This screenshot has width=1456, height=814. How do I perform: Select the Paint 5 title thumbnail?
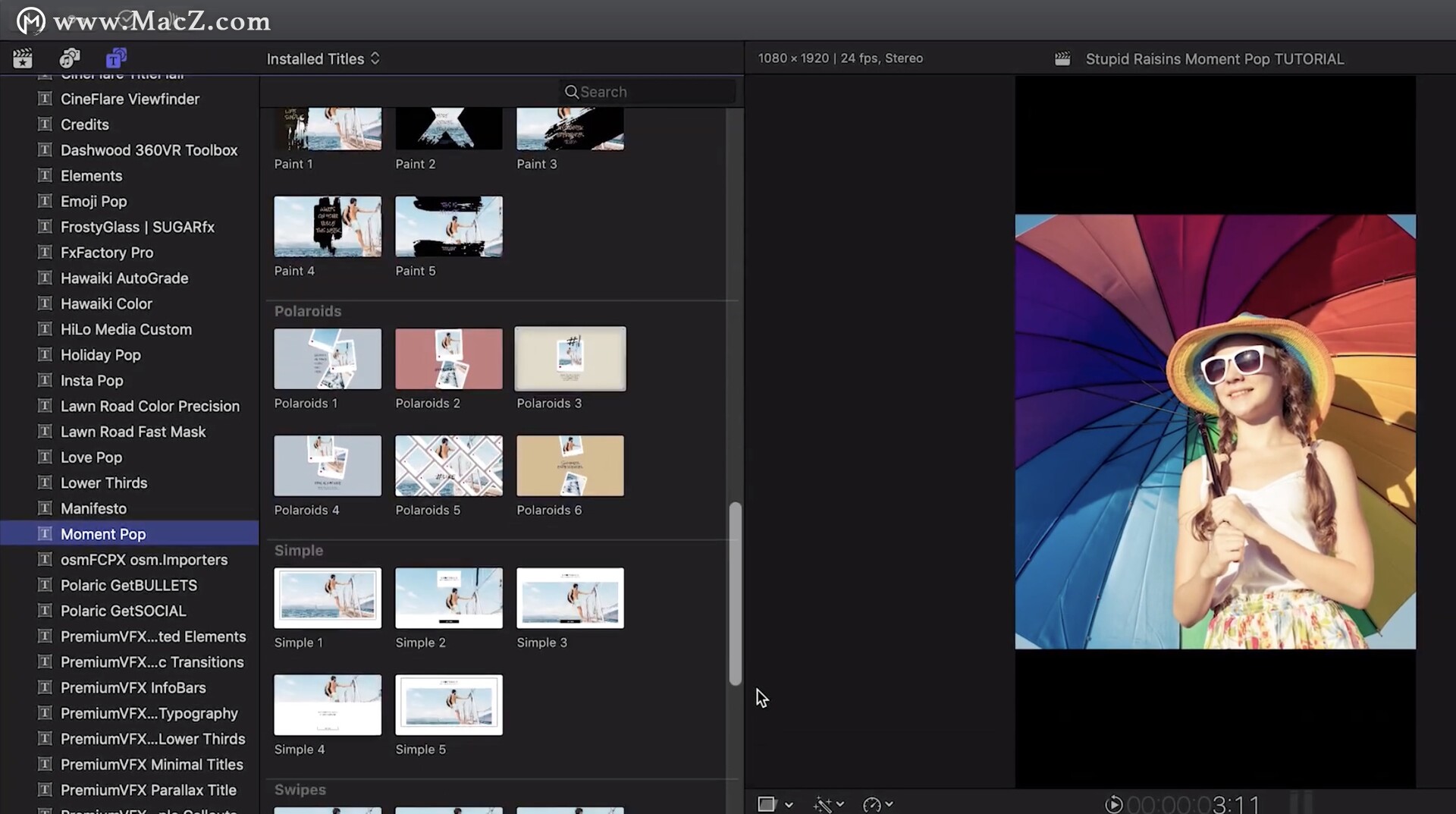[449, 226]
